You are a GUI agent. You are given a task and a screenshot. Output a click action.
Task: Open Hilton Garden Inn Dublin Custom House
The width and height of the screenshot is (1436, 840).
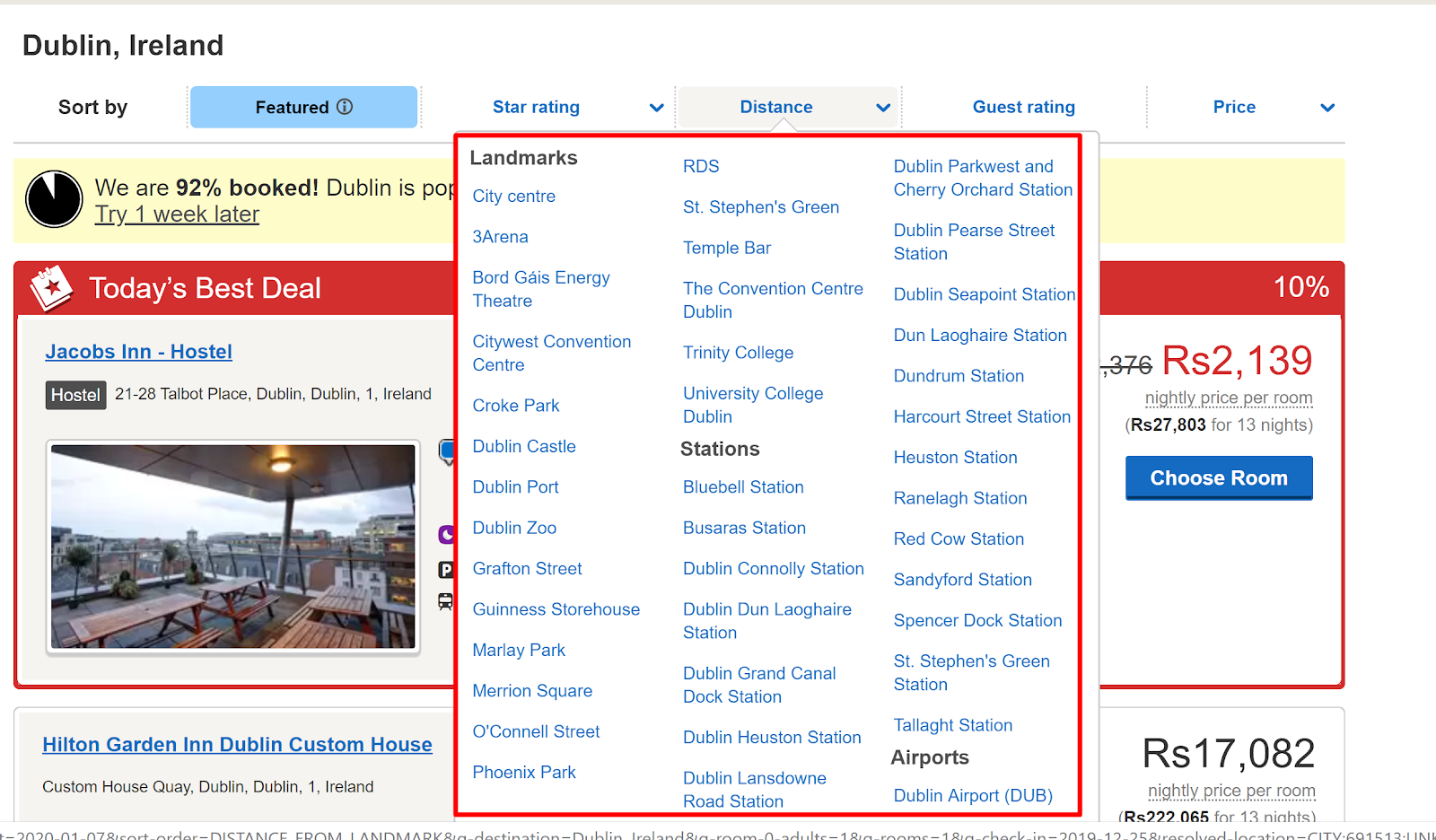click(x=237, y=744)
